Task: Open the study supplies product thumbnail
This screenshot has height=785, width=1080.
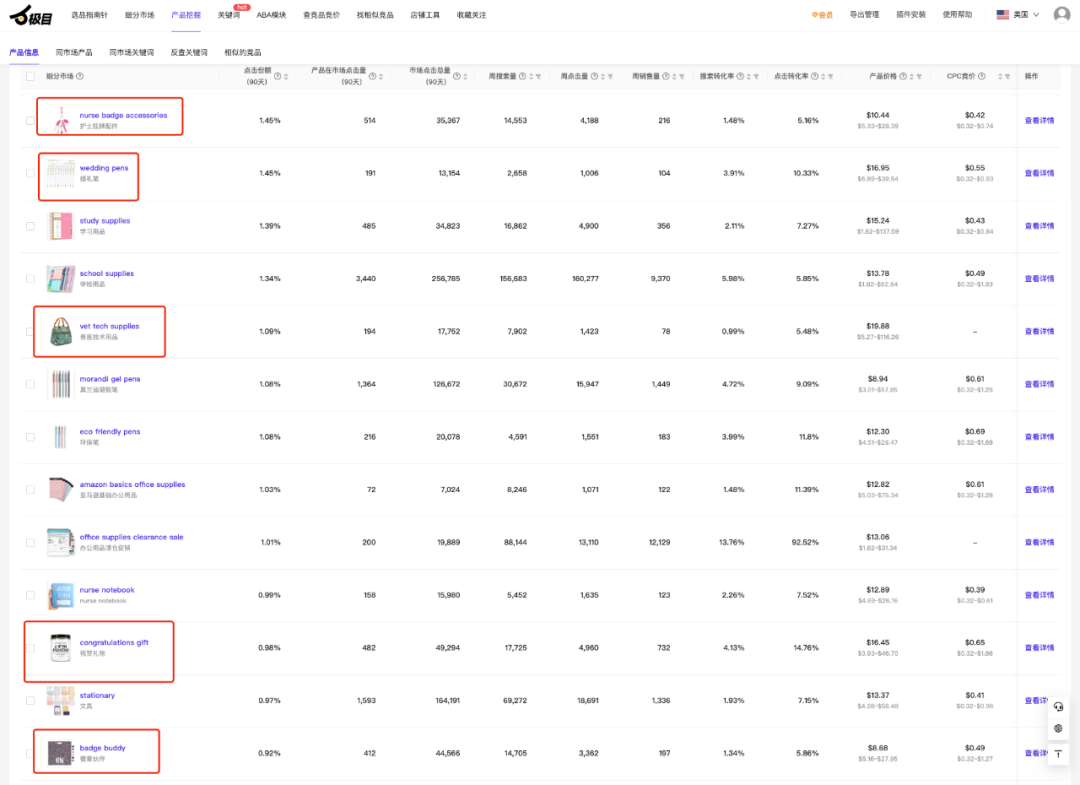Action: click(x=61, y=226)
